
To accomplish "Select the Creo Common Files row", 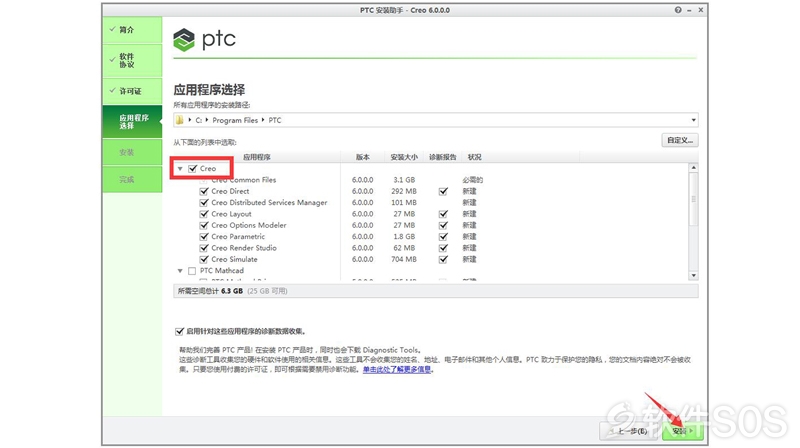I will (x=244, y=180).
